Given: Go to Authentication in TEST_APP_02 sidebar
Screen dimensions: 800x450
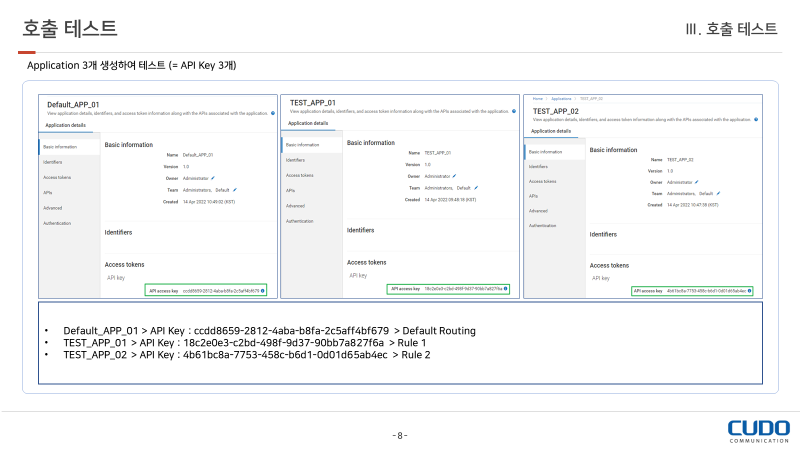Looking at the screenshot, I should coord(543,225).
